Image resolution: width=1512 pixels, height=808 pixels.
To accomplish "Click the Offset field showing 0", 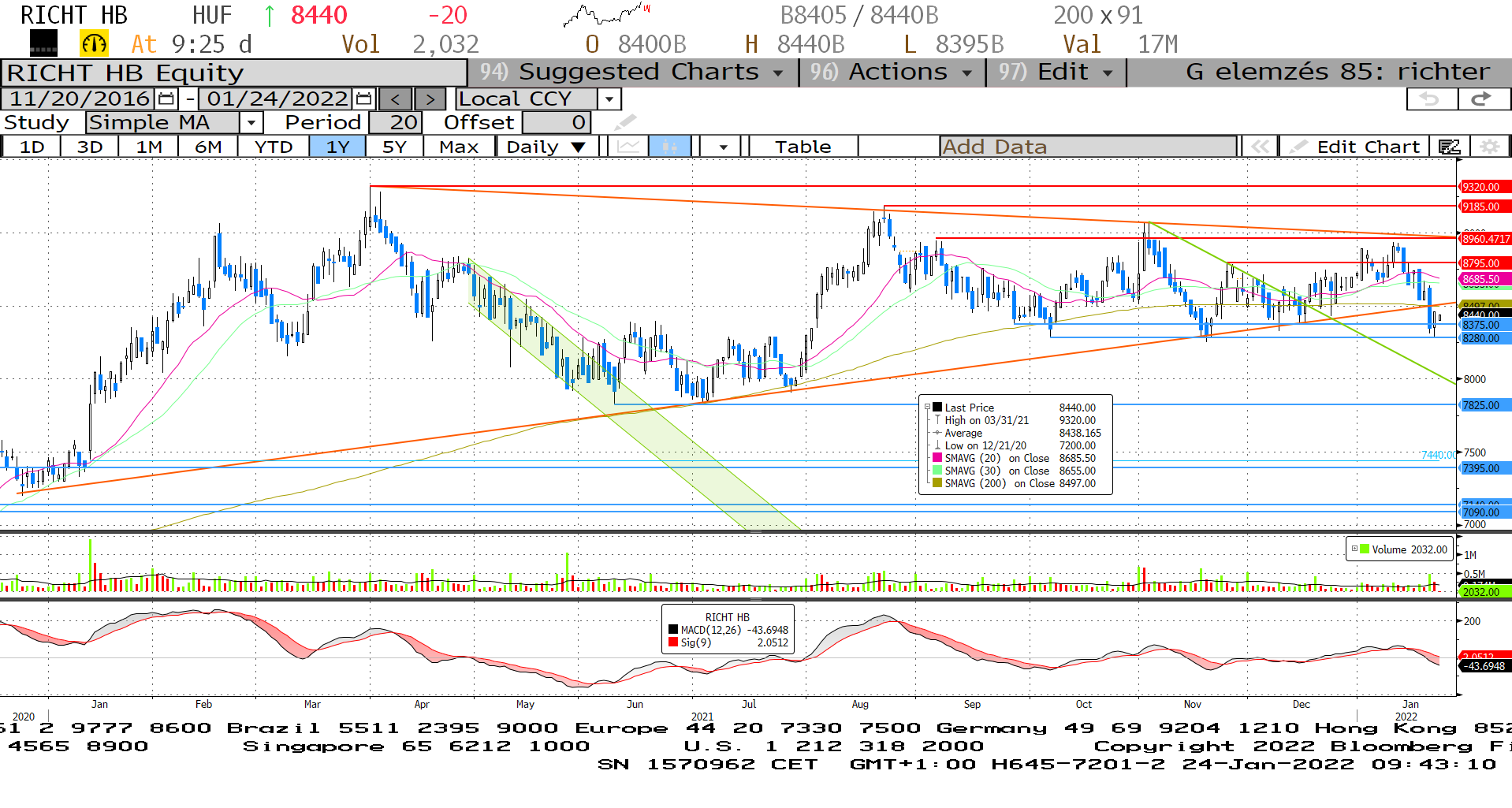I will 557,122.
